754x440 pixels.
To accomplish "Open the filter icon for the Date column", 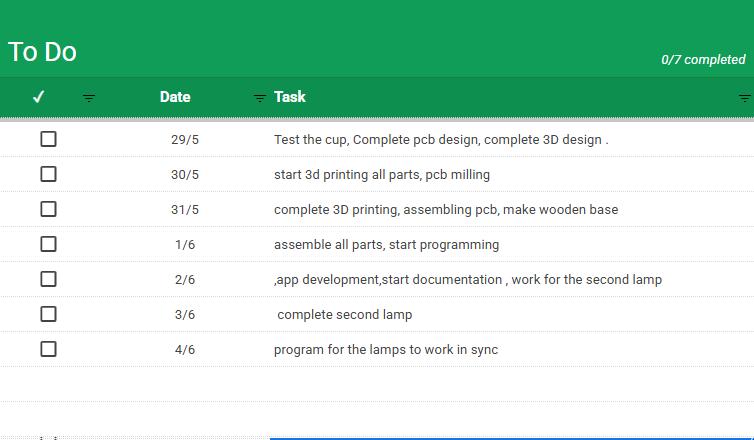I will point(260,98).
